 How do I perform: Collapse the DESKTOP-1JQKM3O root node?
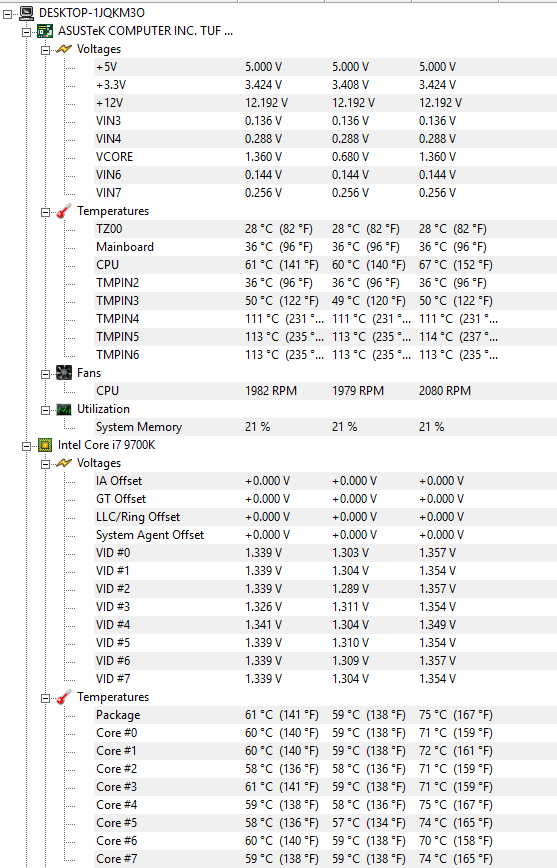[x=7, y=14]
